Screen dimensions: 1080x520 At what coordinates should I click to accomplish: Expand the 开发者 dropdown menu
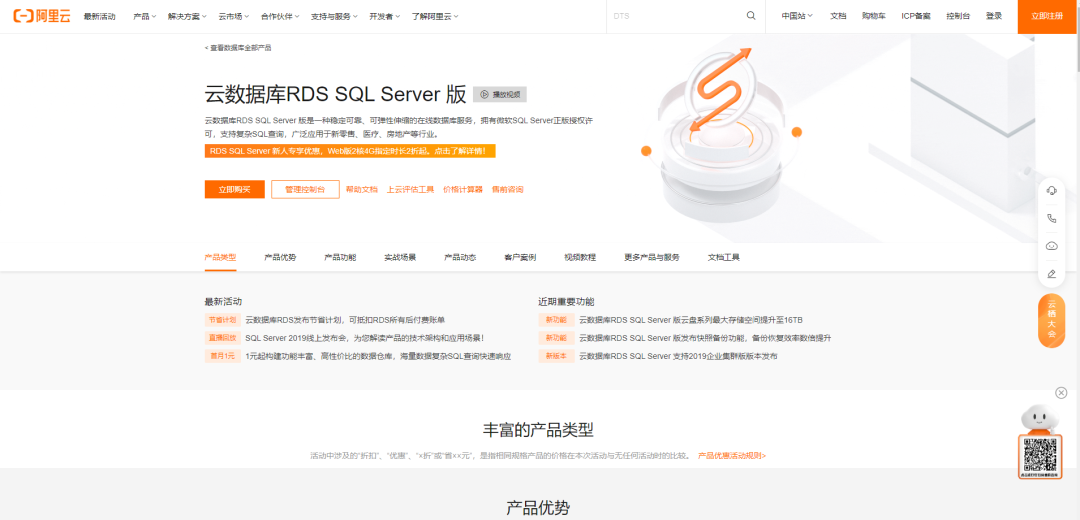coord(385,16)
